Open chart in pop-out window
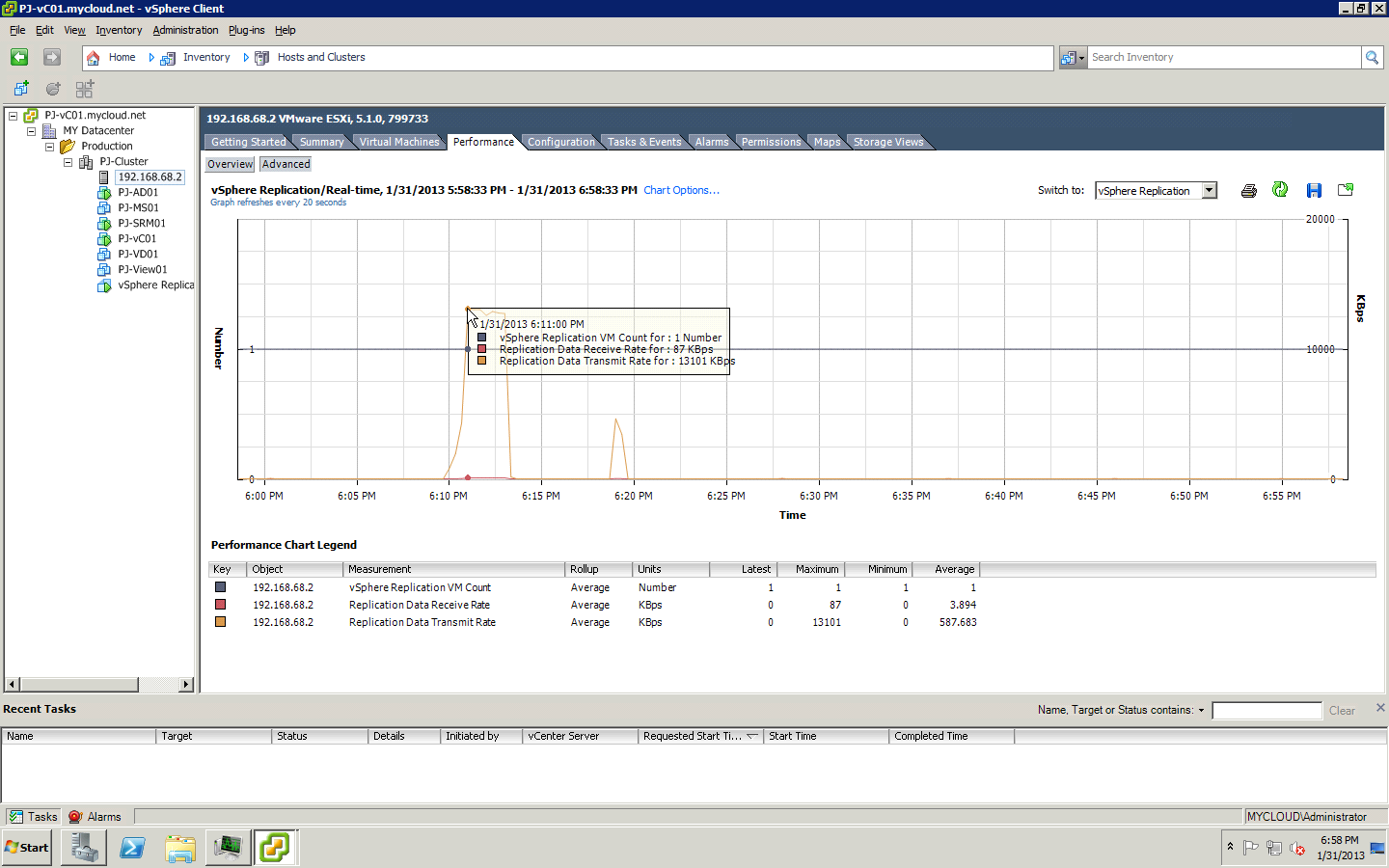This screenshot has height=868, width=1389. pyautogui.click(x=1345, y=189)
